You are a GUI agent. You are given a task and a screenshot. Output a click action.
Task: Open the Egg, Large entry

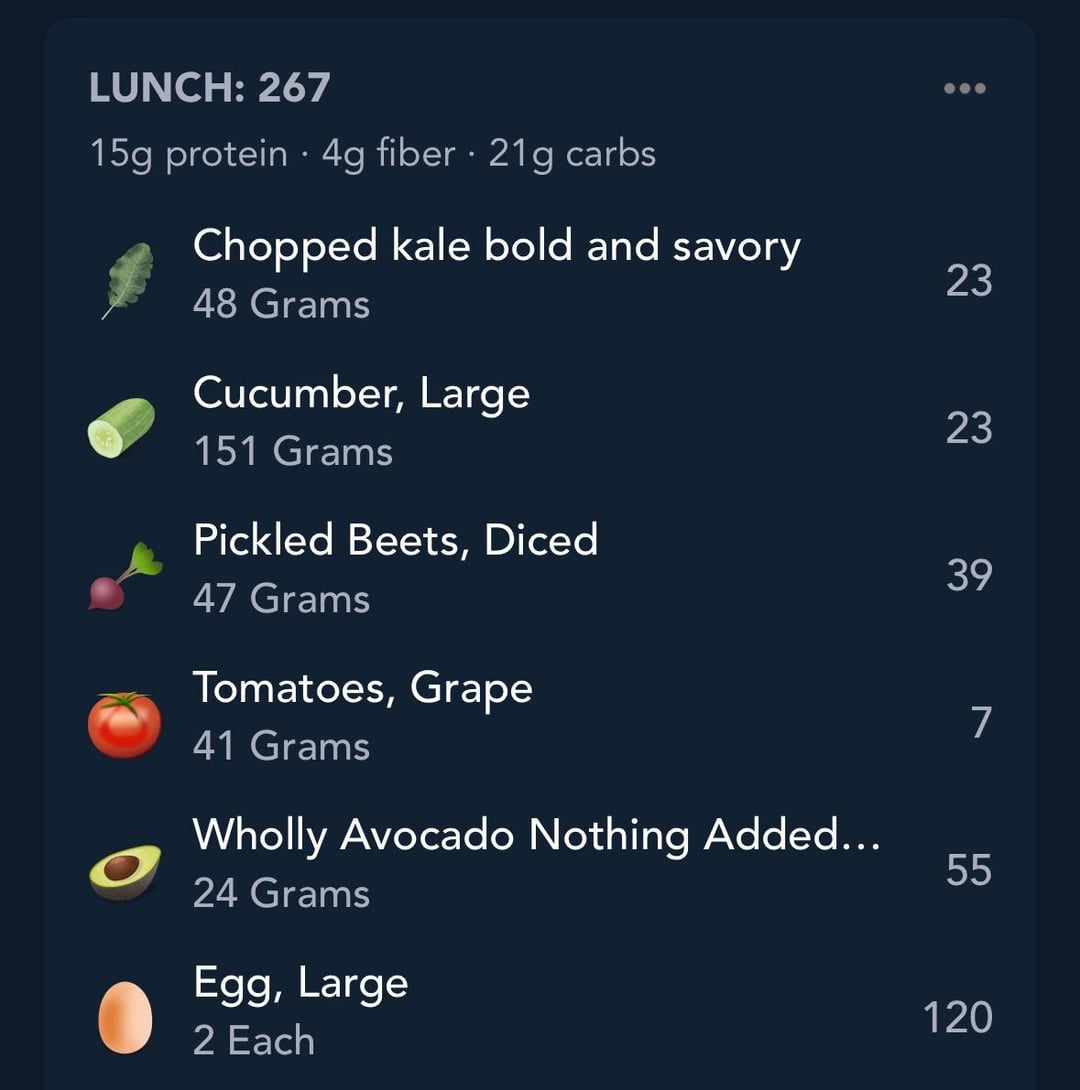click(x=300, y=983)
